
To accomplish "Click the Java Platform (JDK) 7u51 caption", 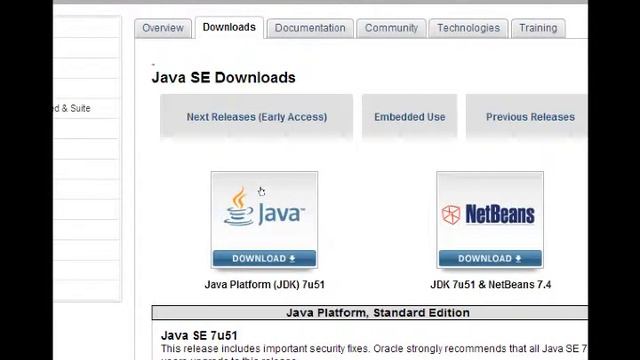I will click(264, 284).
